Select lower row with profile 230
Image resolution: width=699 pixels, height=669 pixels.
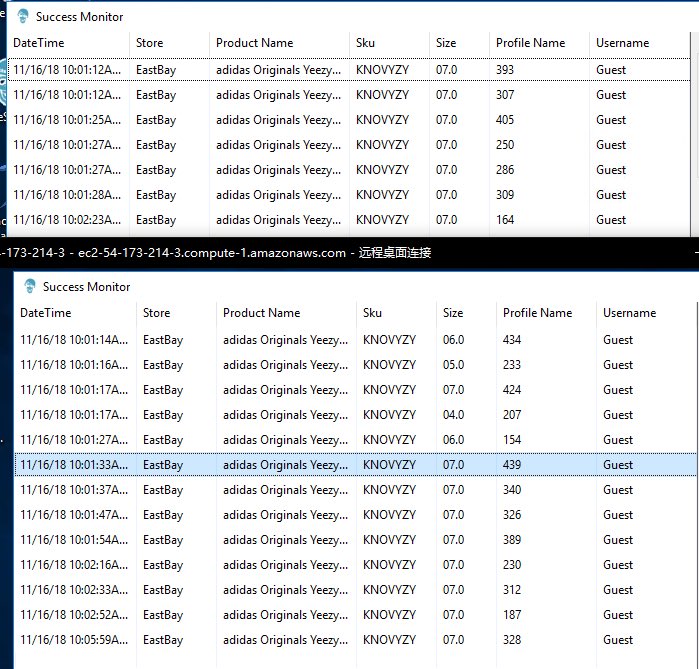point(356,565)
